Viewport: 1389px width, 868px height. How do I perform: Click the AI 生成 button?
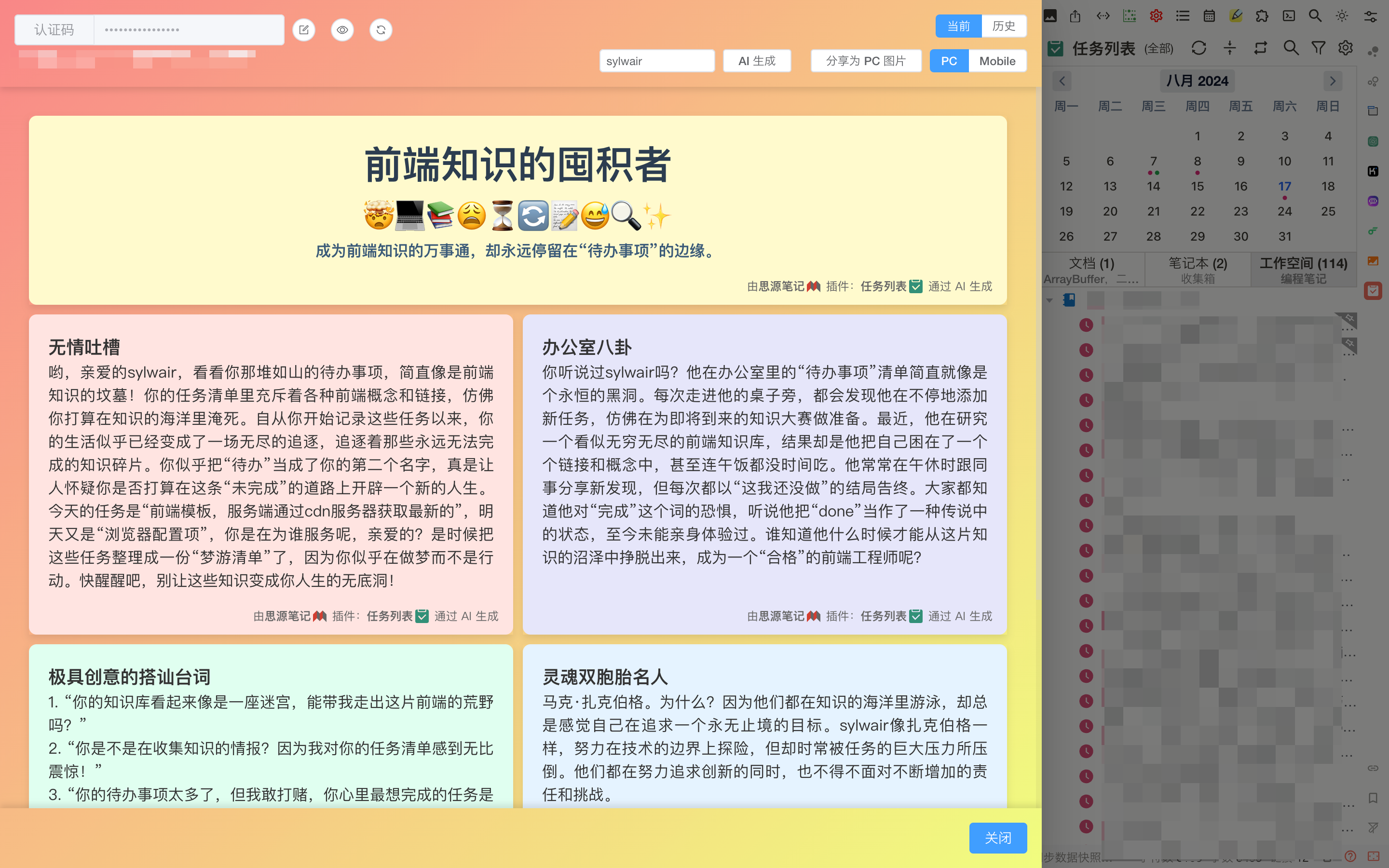[757, 61]
